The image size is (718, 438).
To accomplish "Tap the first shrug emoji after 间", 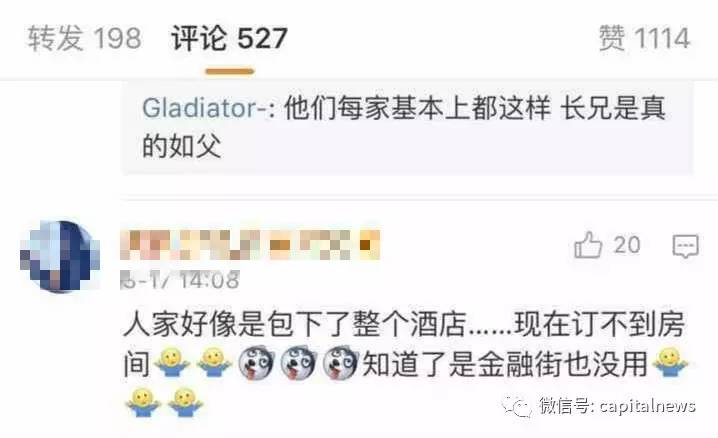I will coord(172,362).
